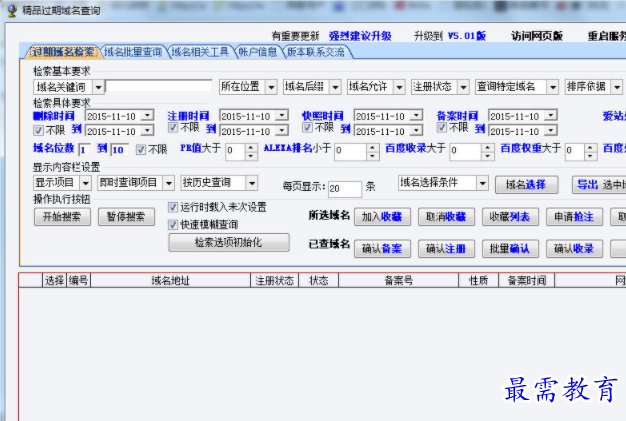626x421 pixels.
Task: Open the 版本联系交流 tab
Action: [x=316, y=52]
